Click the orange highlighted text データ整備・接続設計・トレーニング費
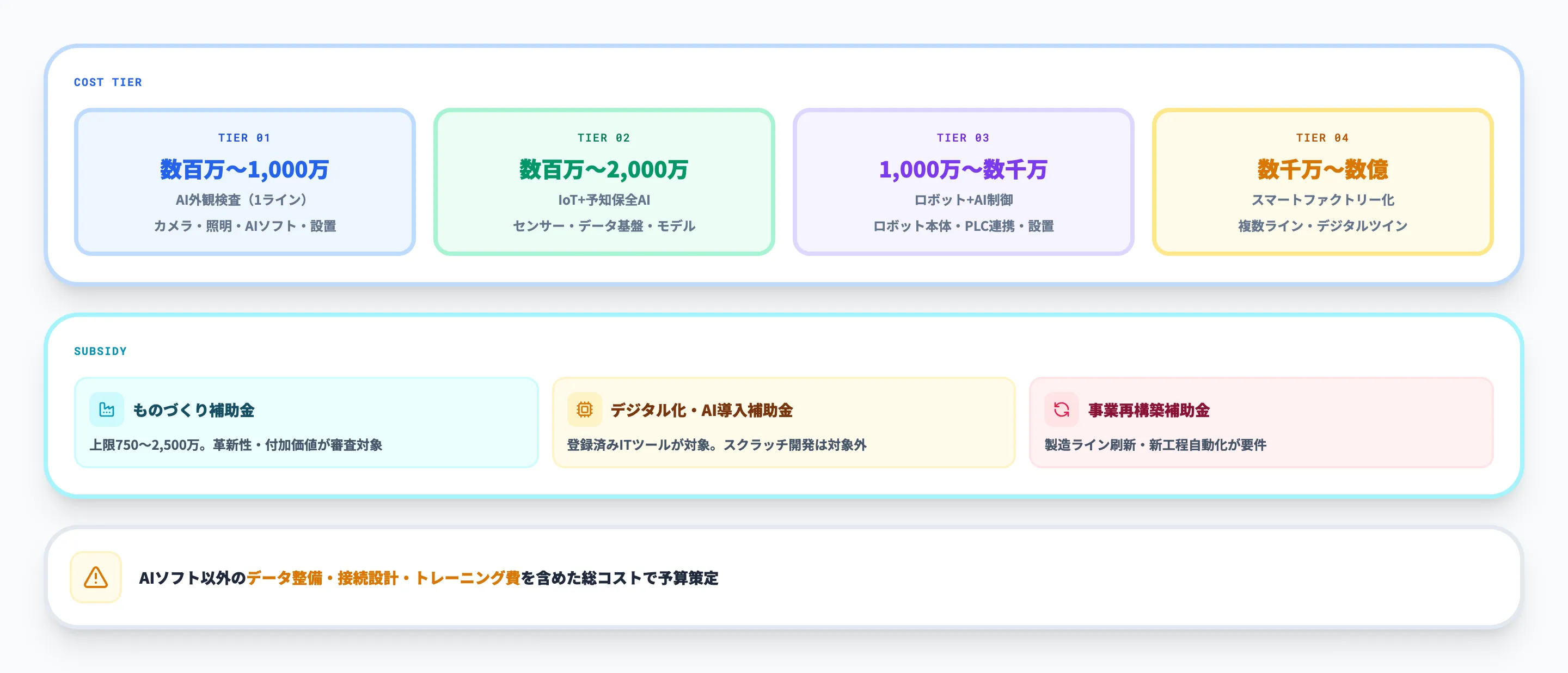The height and width of the screenshot is (673, 1568). tap(384, 579)
